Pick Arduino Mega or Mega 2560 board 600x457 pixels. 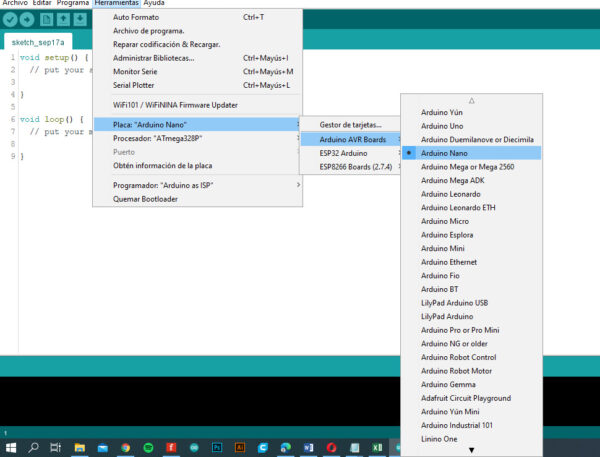(x=468, y=167)
